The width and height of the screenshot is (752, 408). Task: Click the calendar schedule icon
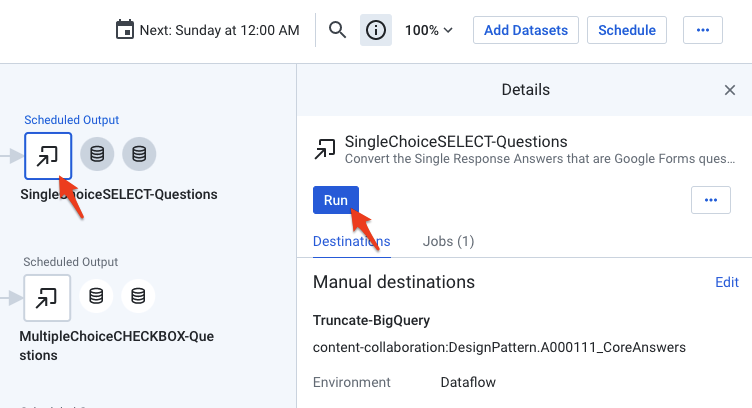[125, 30]
